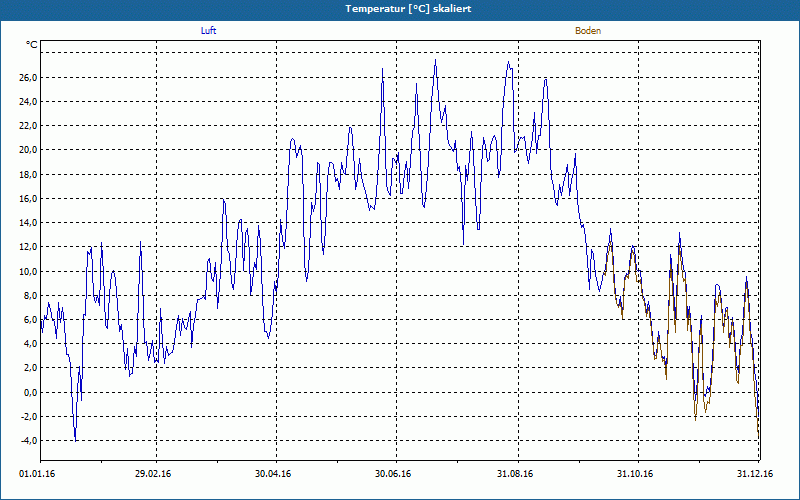Click the 31.08.16 date label
Screen dimensions: 800x500
514,474
